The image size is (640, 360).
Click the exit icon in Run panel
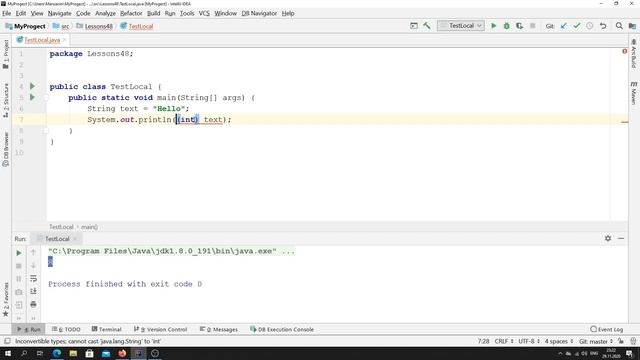(19, 305)
